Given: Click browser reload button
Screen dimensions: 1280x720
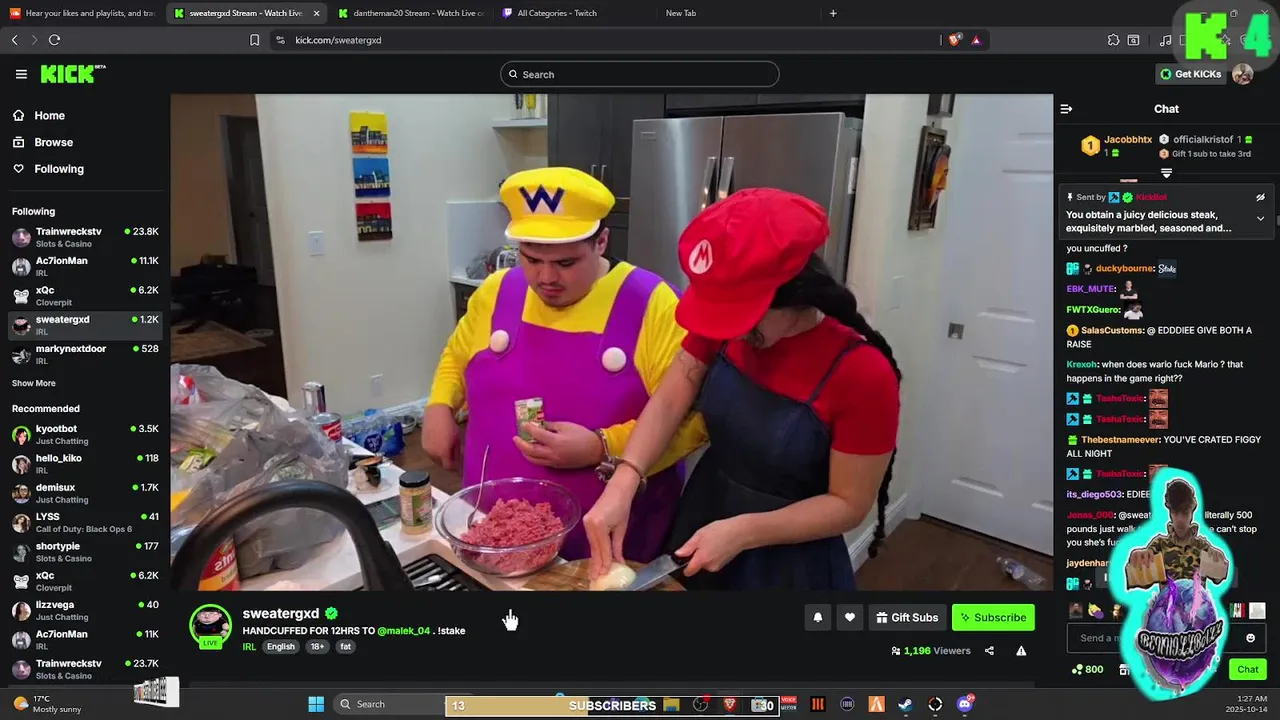Looking at the screenshot, I should pos(54,40).
